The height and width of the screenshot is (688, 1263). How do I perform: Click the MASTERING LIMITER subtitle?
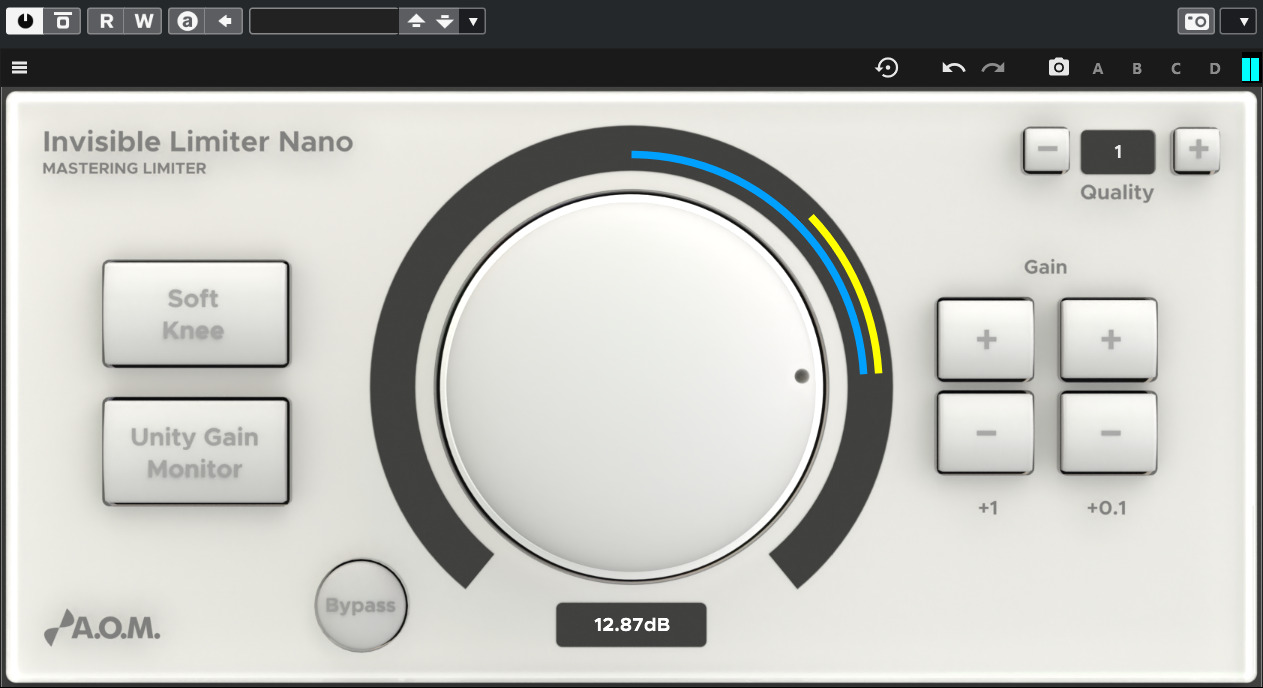(125, 169)
